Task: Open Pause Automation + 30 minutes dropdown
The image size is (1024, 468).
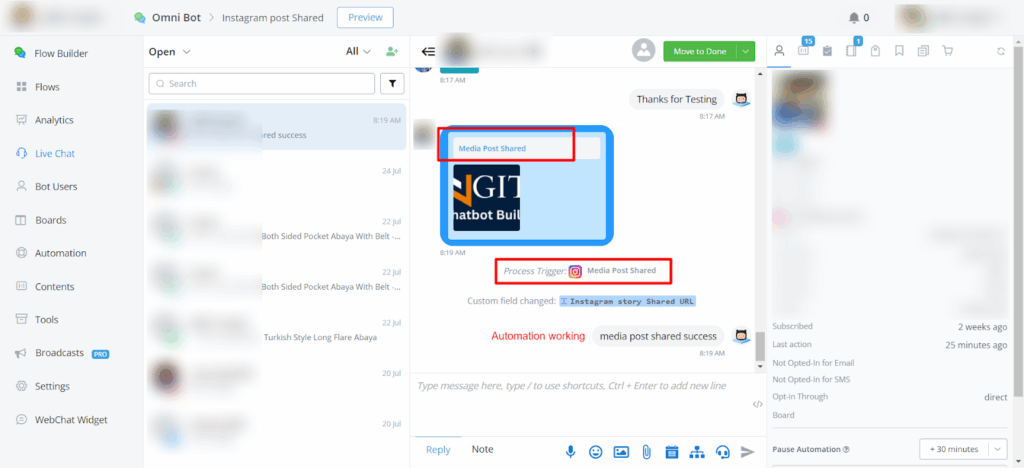Action: (999, 449)
